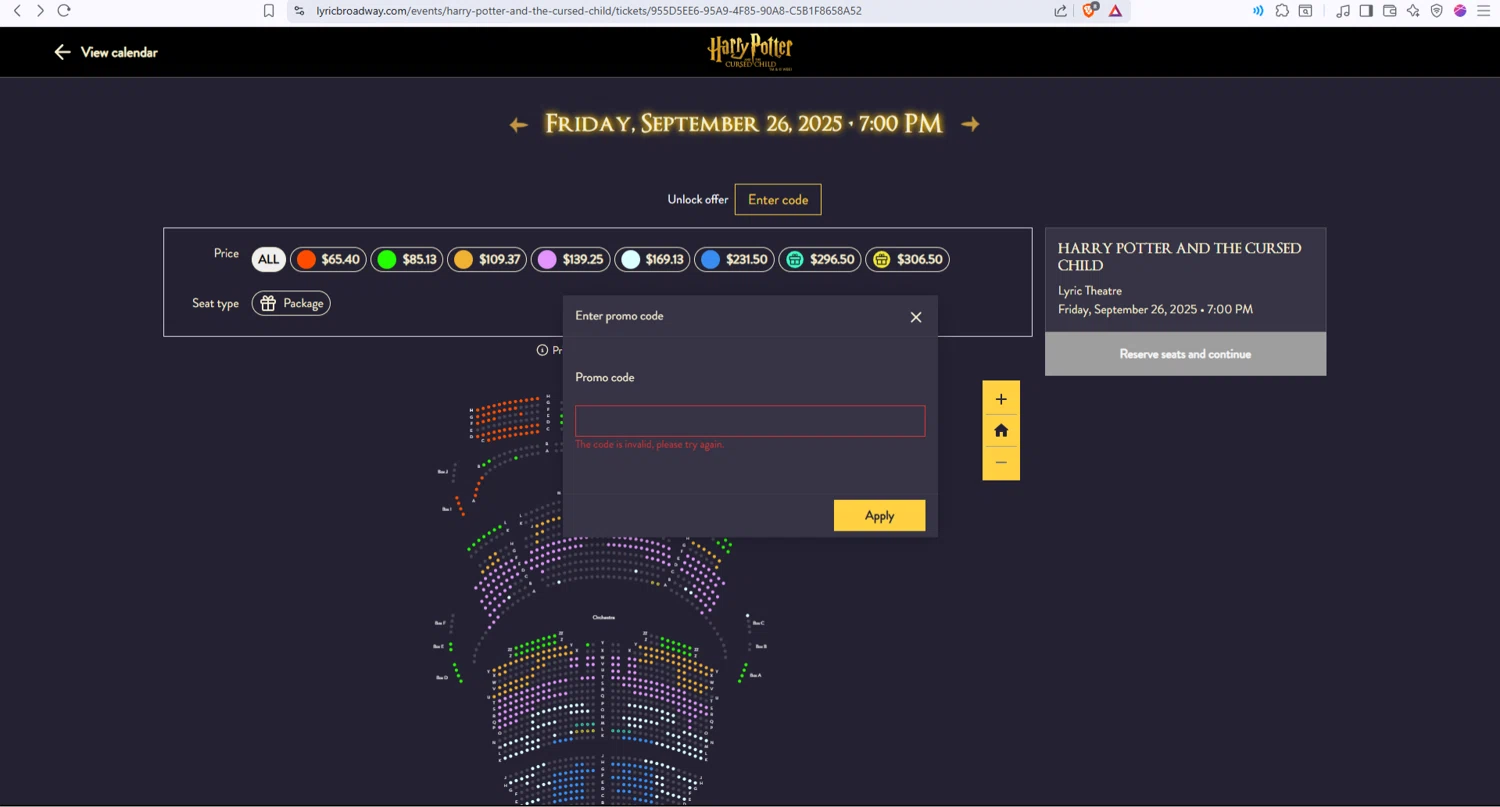Toggle the Package seat type filter
The width and height of the screenshot is (1500, 807).
pyautogui.click(x=291, y=303)
